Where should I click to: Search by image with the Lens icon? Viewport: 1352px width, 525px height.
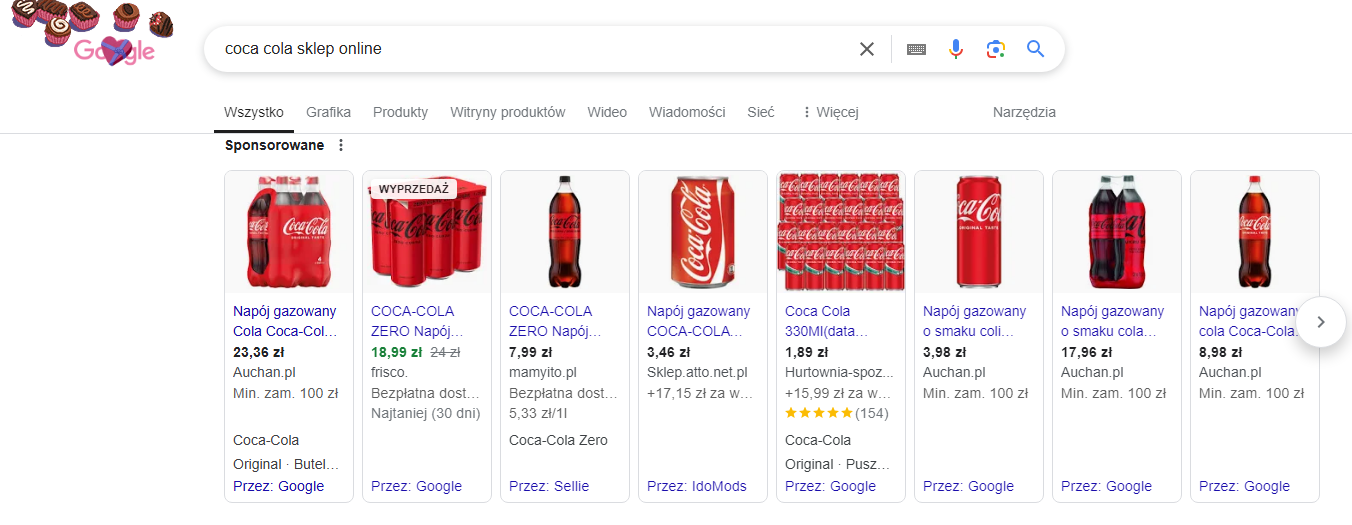(995, 49)
